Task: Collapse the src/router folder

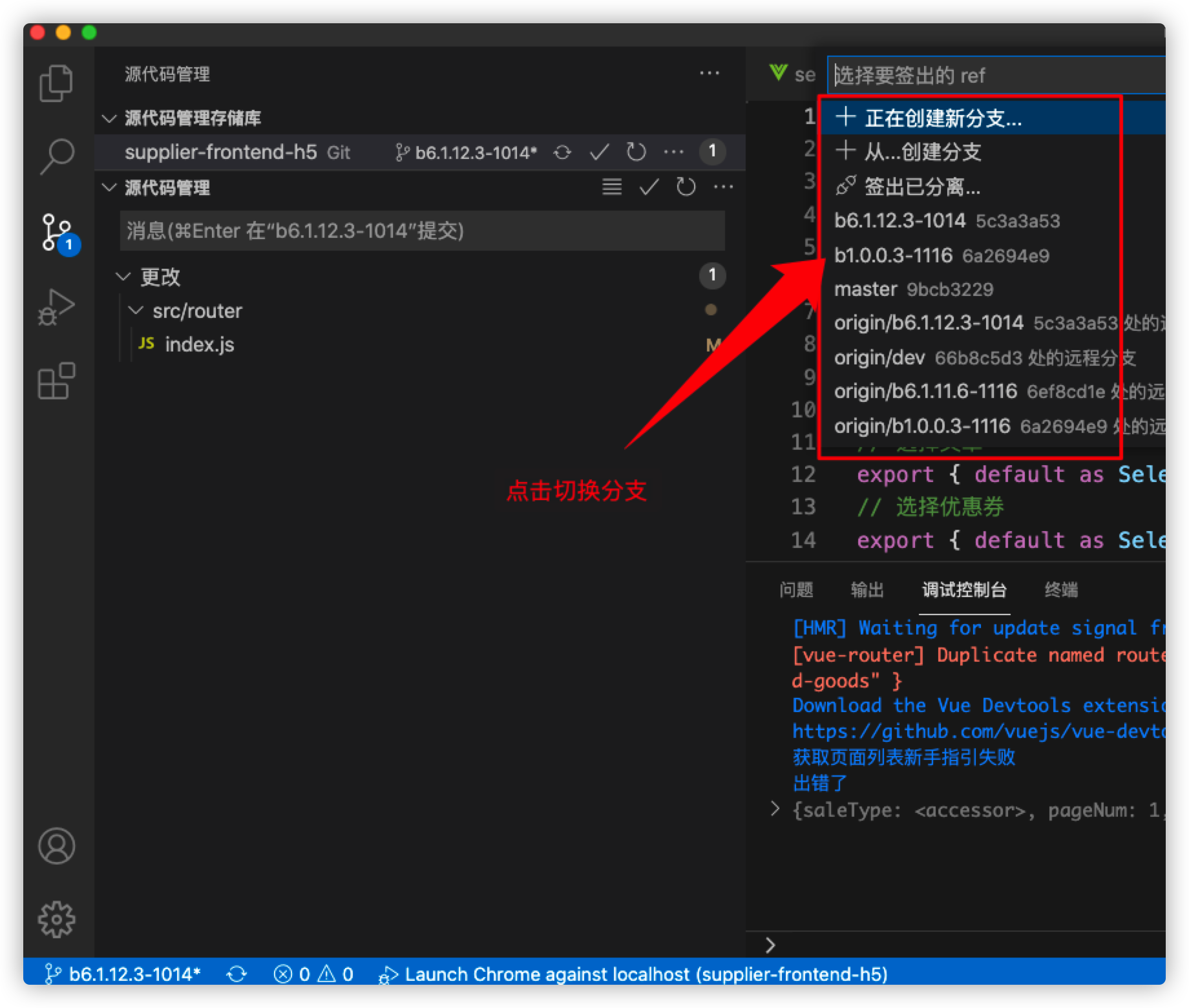Action: 136,311
